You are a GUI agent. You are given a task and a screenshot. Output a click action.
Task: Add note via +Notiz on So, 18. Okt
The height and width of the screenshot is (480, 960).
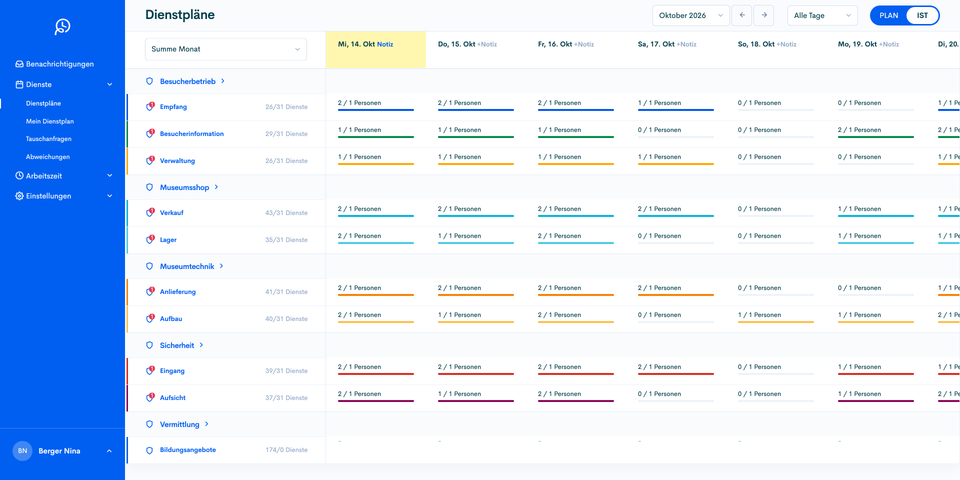pyautogui.click(x=787, y=44)
